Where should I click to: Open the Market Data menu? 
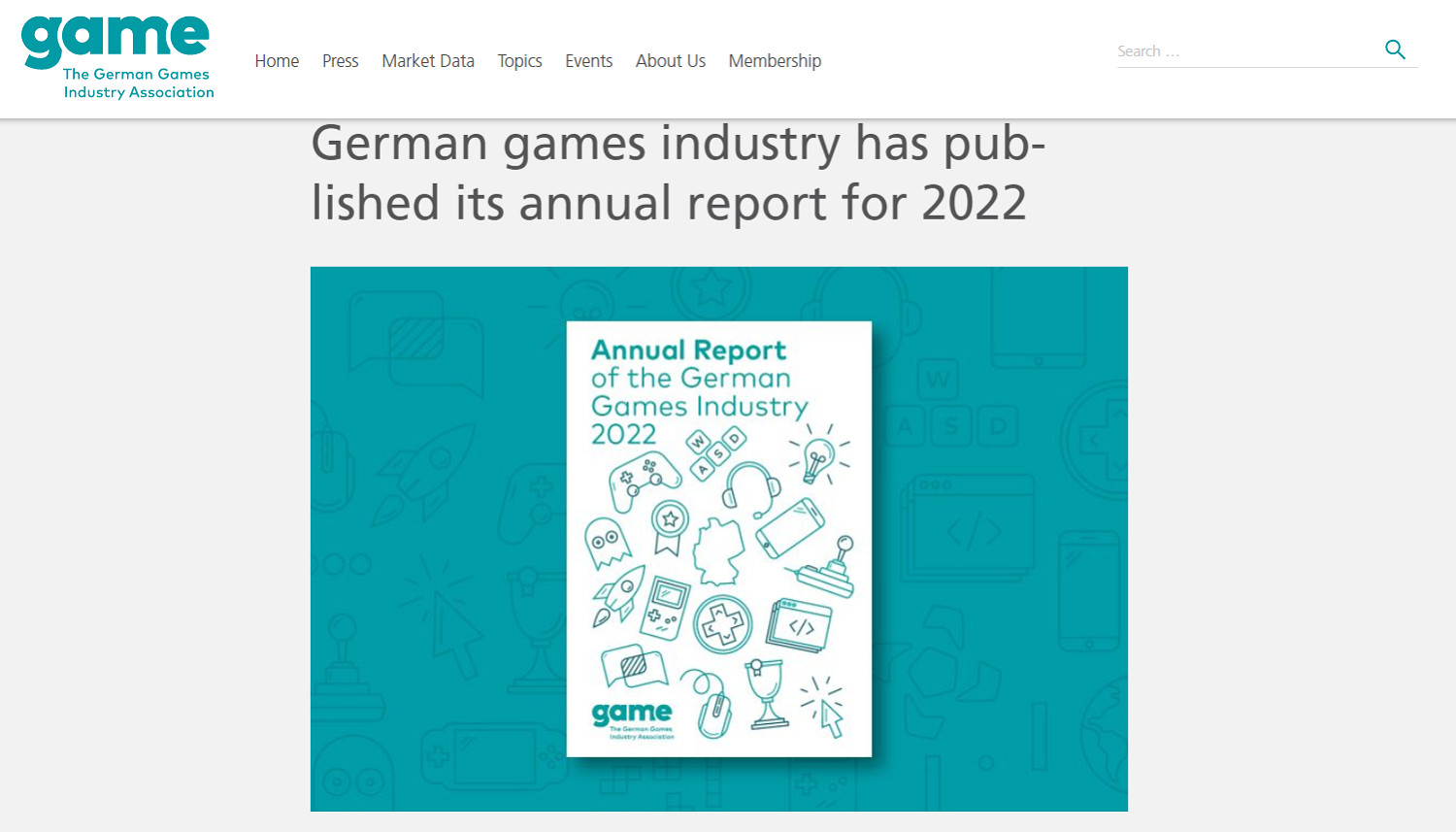428,61
